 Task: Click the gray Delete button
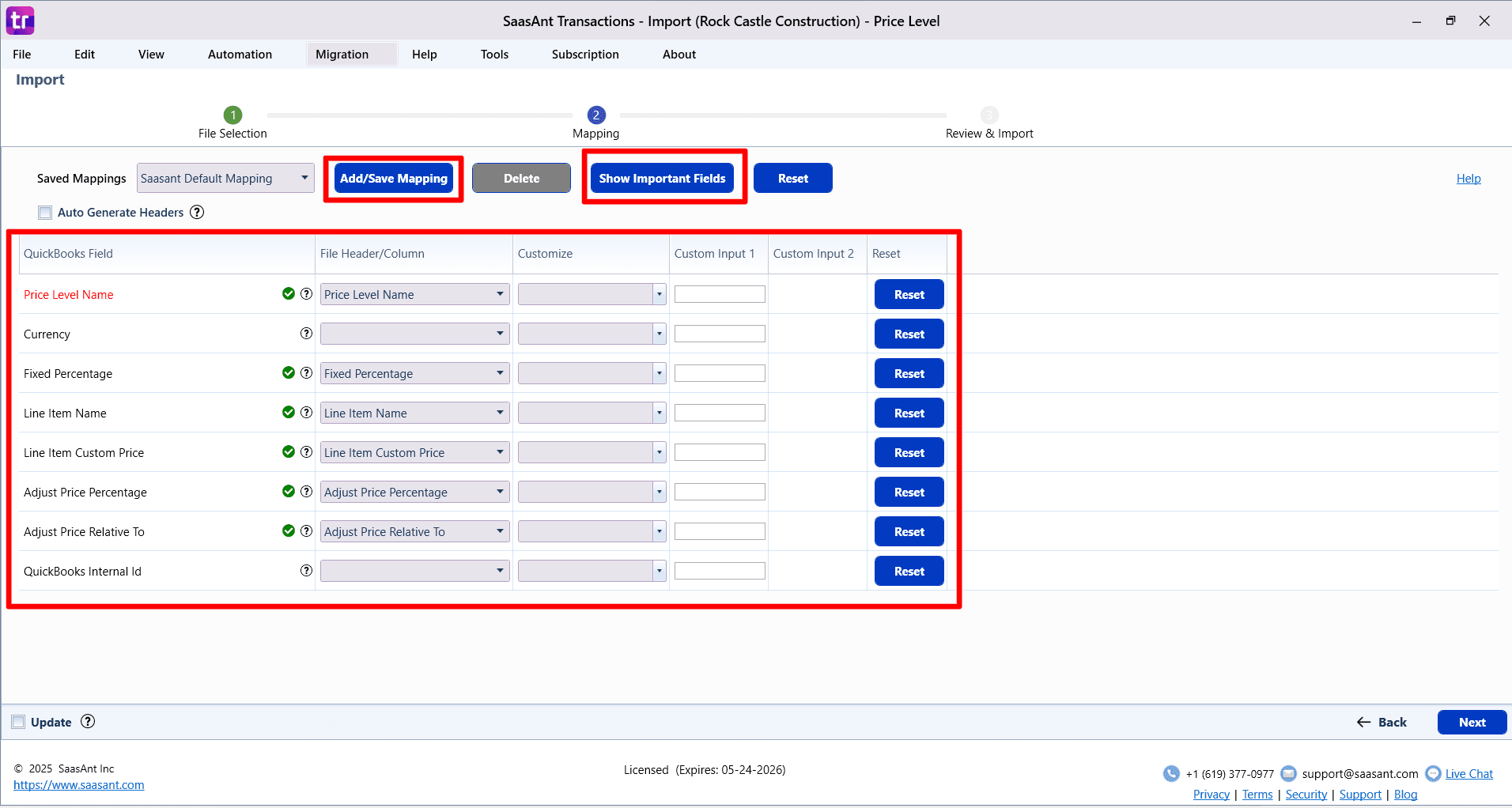(521, 179)
